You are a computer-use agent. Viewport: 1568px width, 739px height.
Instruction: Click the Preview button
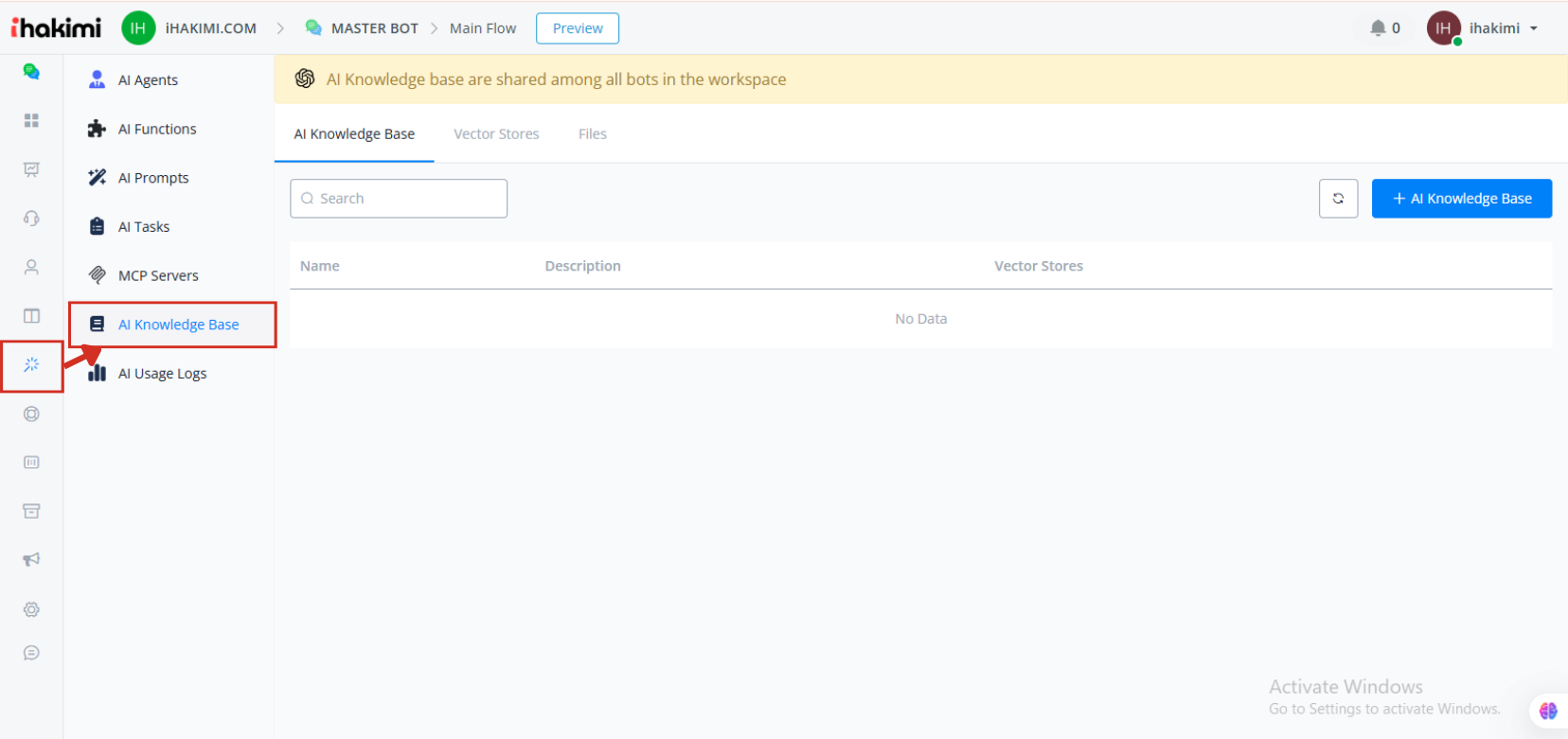[x=578, y=28]
